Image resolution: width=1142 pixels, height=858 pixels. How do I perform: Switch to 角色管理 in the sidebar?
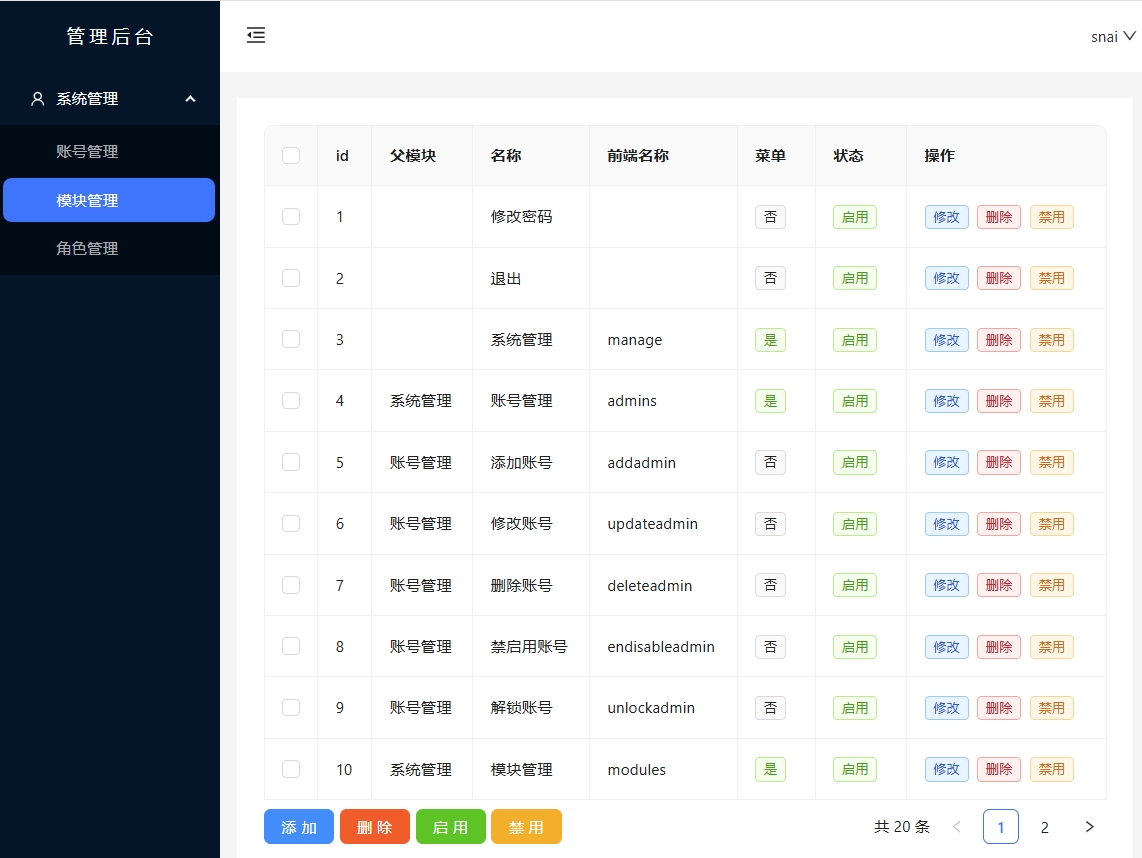(x=88, y=249)
